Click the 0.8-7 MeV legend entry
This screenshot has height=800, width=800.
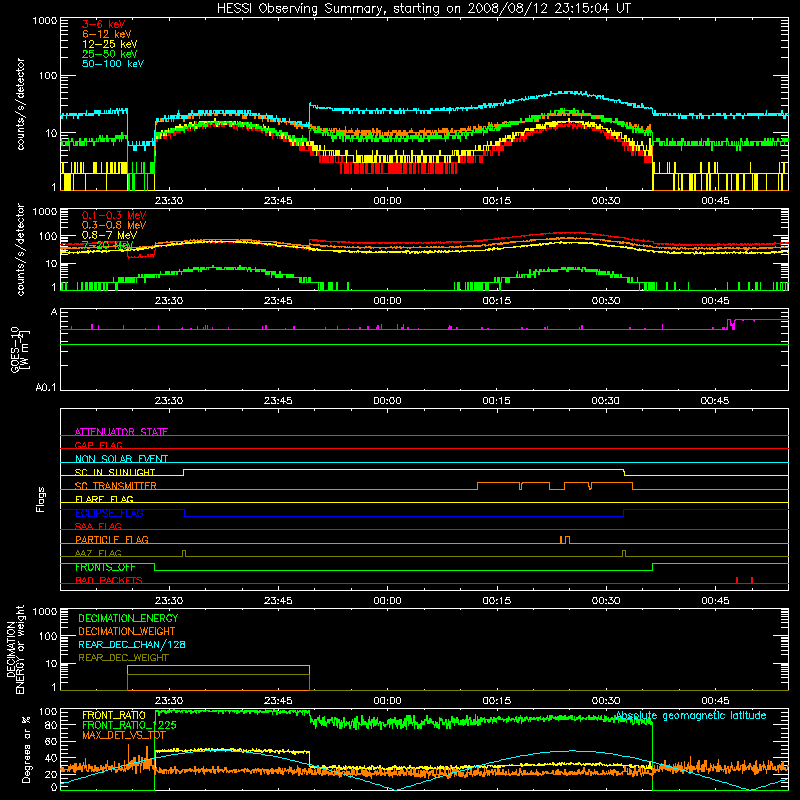[x=109, y=235]
